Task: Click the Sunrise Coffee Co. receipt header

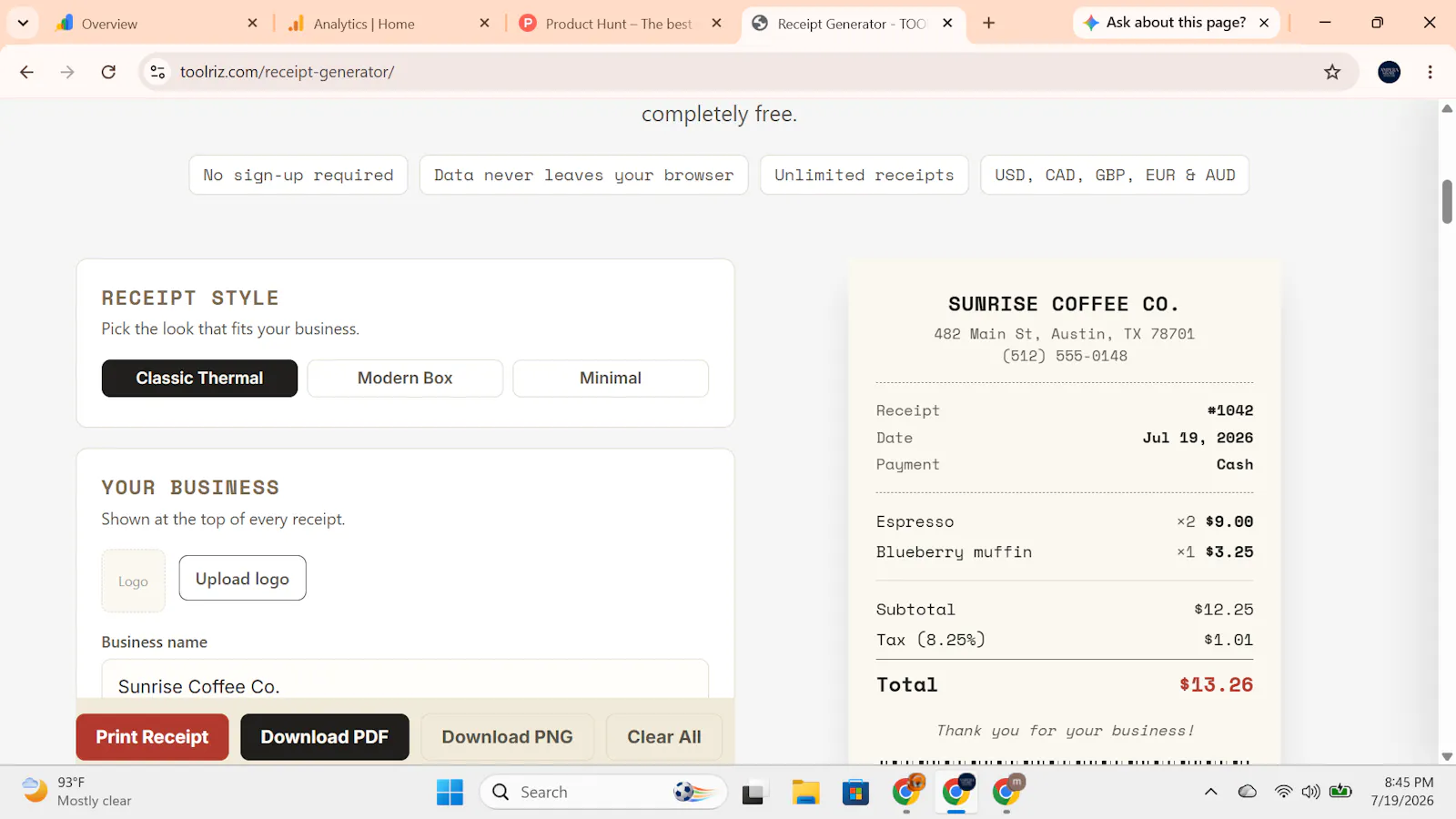Action: click(1064, 304)
